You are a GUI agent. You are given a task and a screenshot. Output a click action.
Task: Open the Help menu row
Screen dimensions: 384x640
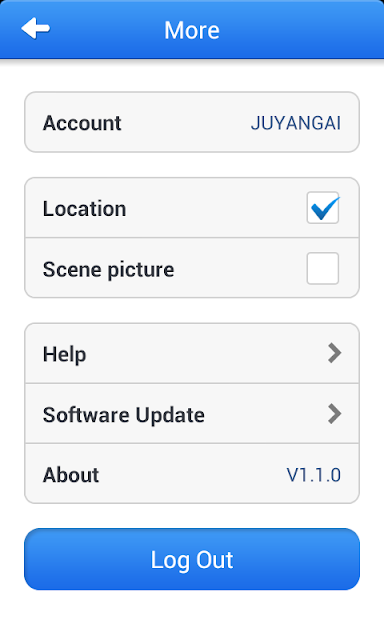[x=192, y=353]
